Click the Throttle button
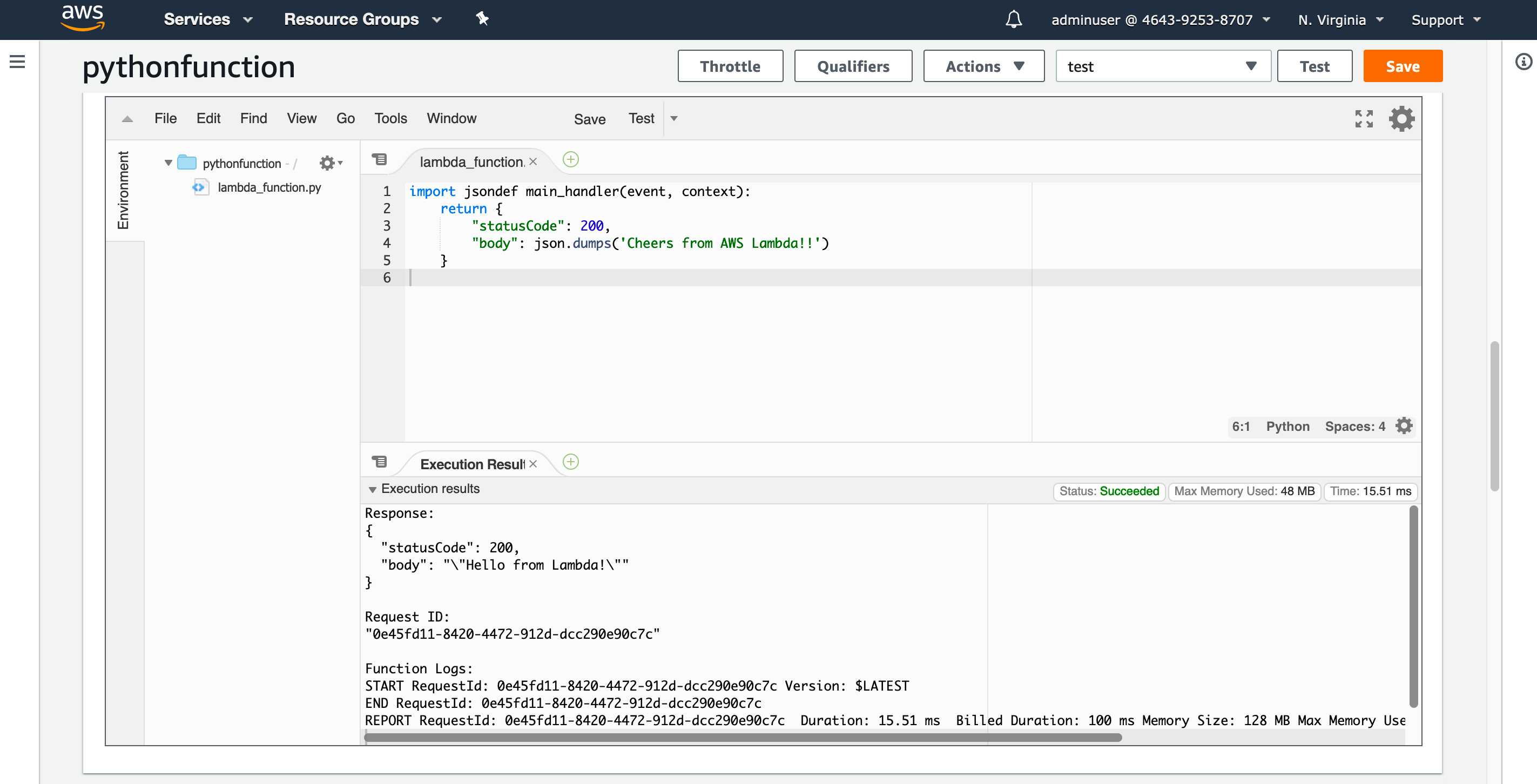 tap(730, 66)
